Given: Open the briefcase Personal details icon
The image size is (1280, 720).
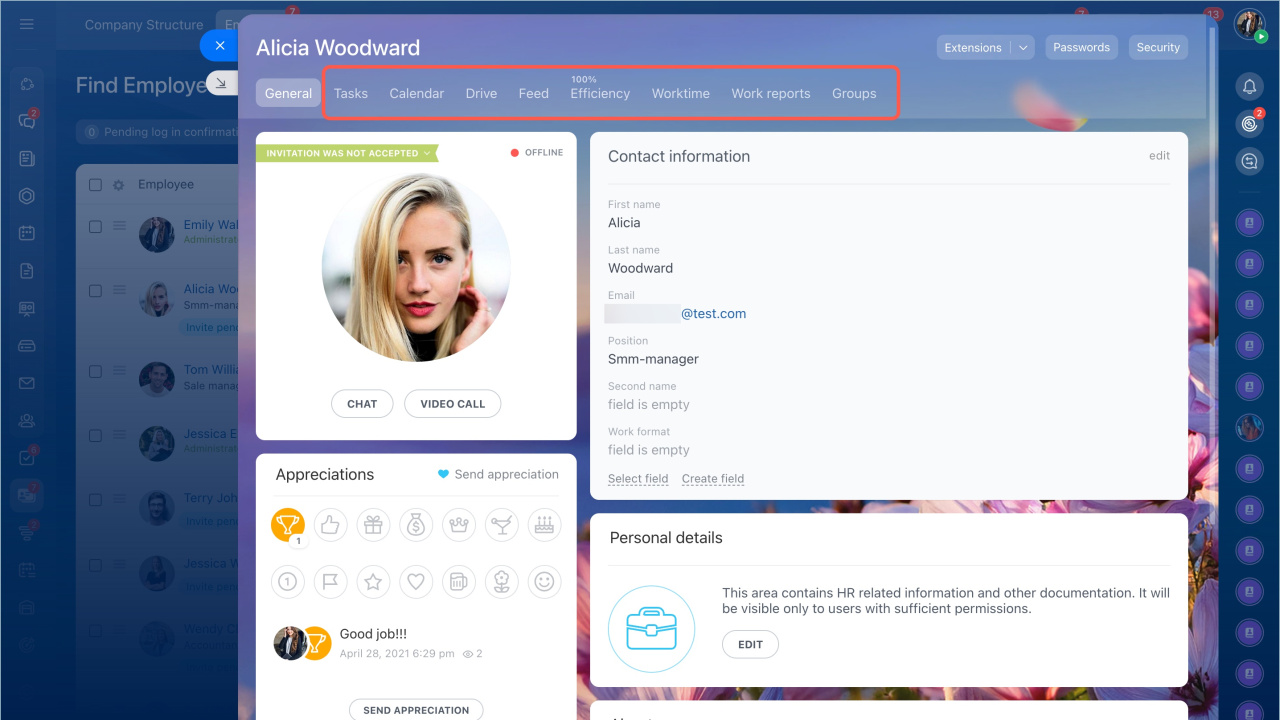Looking at the screenshot, I should [x=651, y=629].
